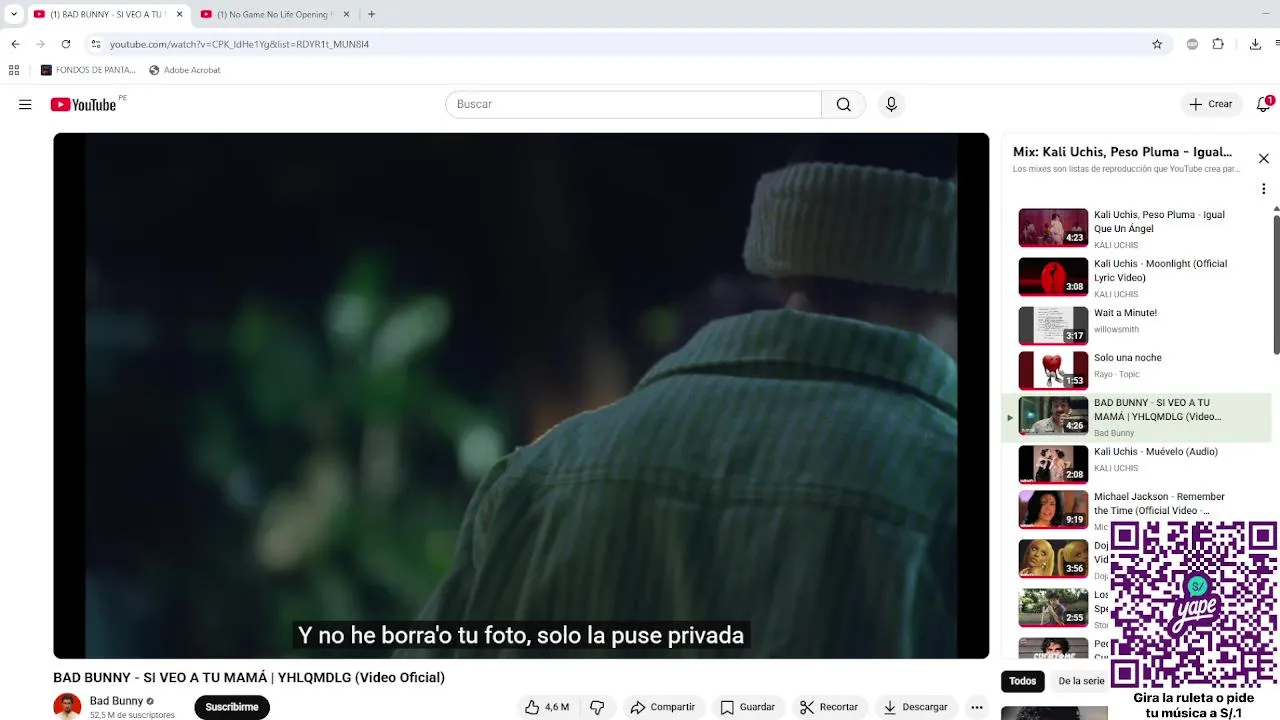This screenshot has height=720, width=1280.
Task: Focus the Buscar search field
Action: (x=633, y=104)
